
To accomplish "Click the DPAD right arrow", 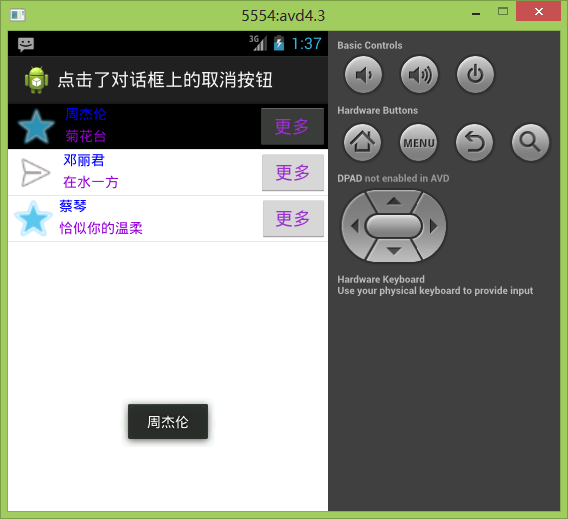I will (434, 226).
